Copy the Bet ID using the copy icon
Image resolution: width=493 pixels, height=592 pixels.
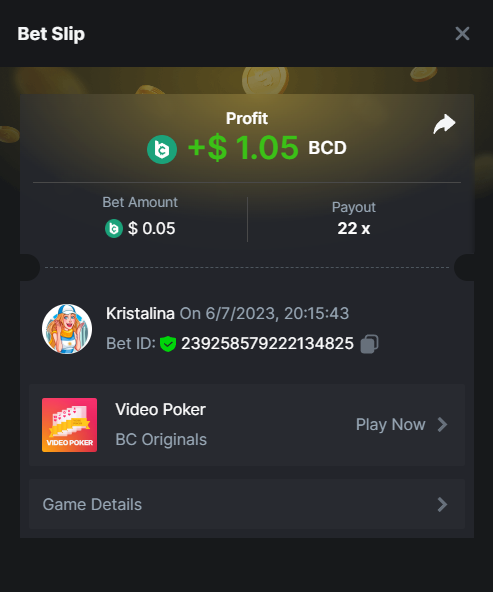(370, 344)
